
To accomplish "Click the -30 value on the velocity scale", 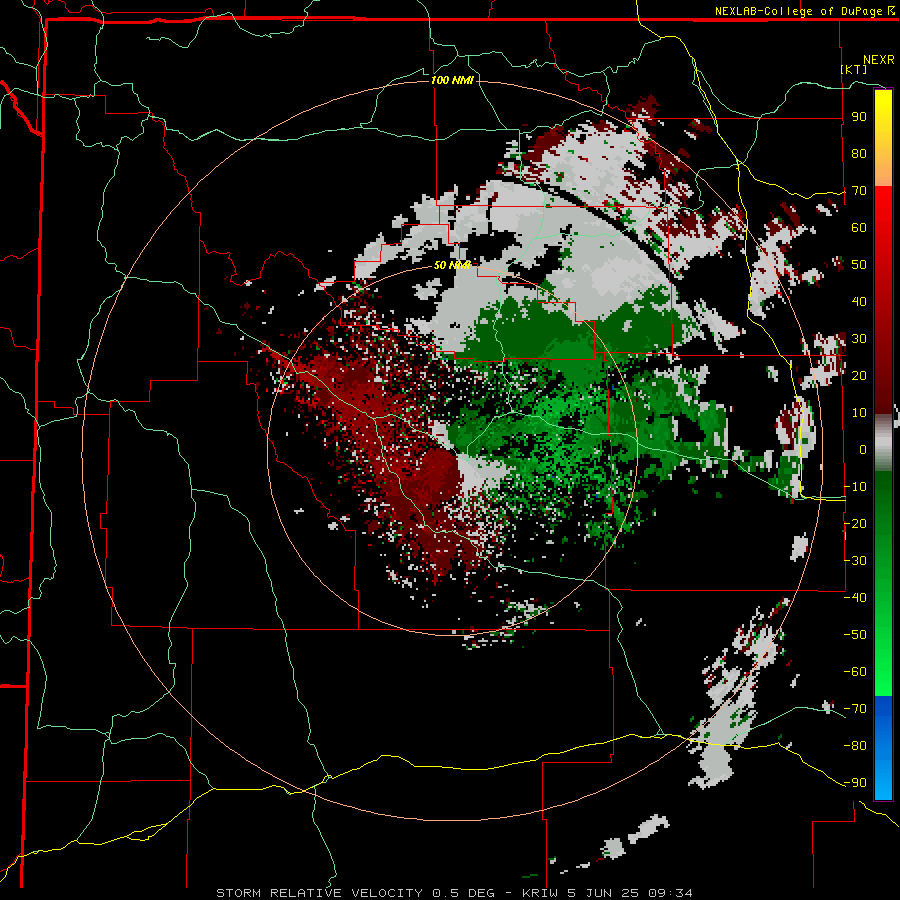I will pyautogui.click(x=855, y=561).
